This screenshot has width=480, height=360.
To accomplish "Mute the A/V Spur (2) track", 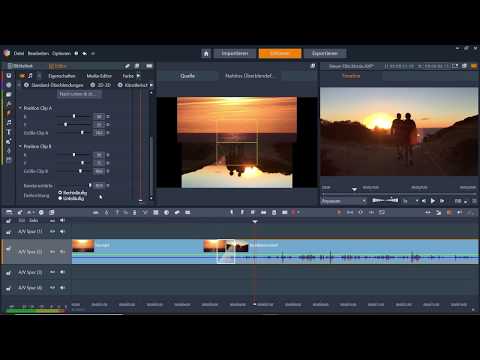I will tap(62, 252).
